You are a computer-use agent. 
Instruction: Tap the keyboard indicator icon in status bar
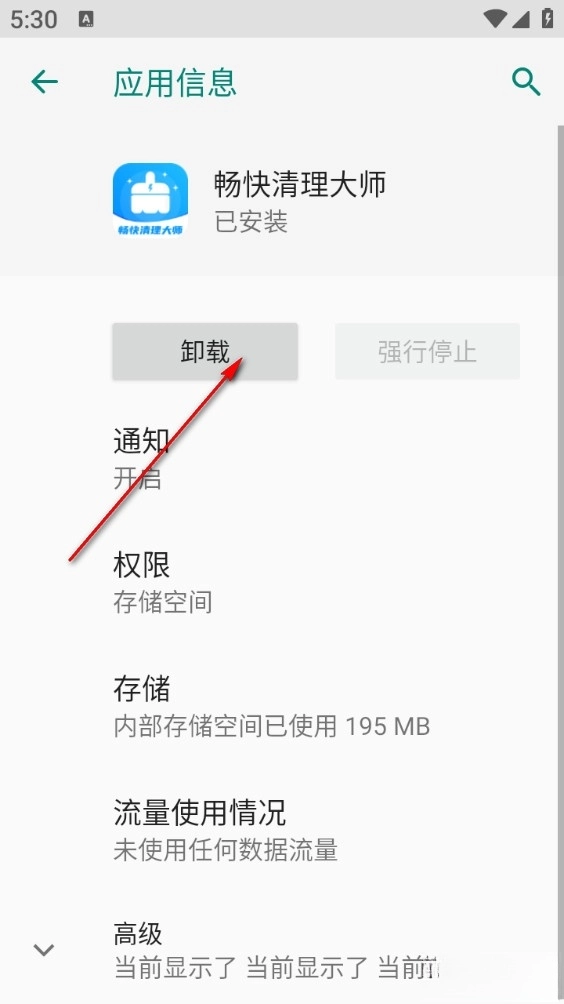(86, 19)
